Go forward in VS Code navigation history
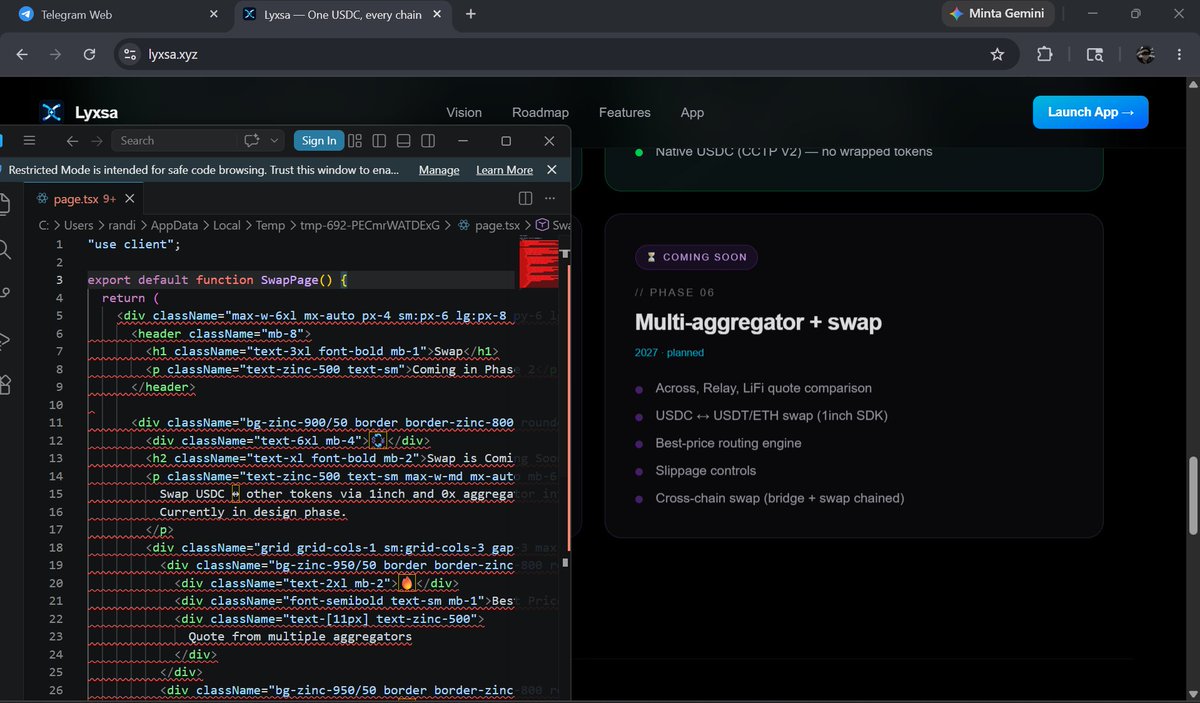Viewport: 1200px width, 703px height. [97, 141]
